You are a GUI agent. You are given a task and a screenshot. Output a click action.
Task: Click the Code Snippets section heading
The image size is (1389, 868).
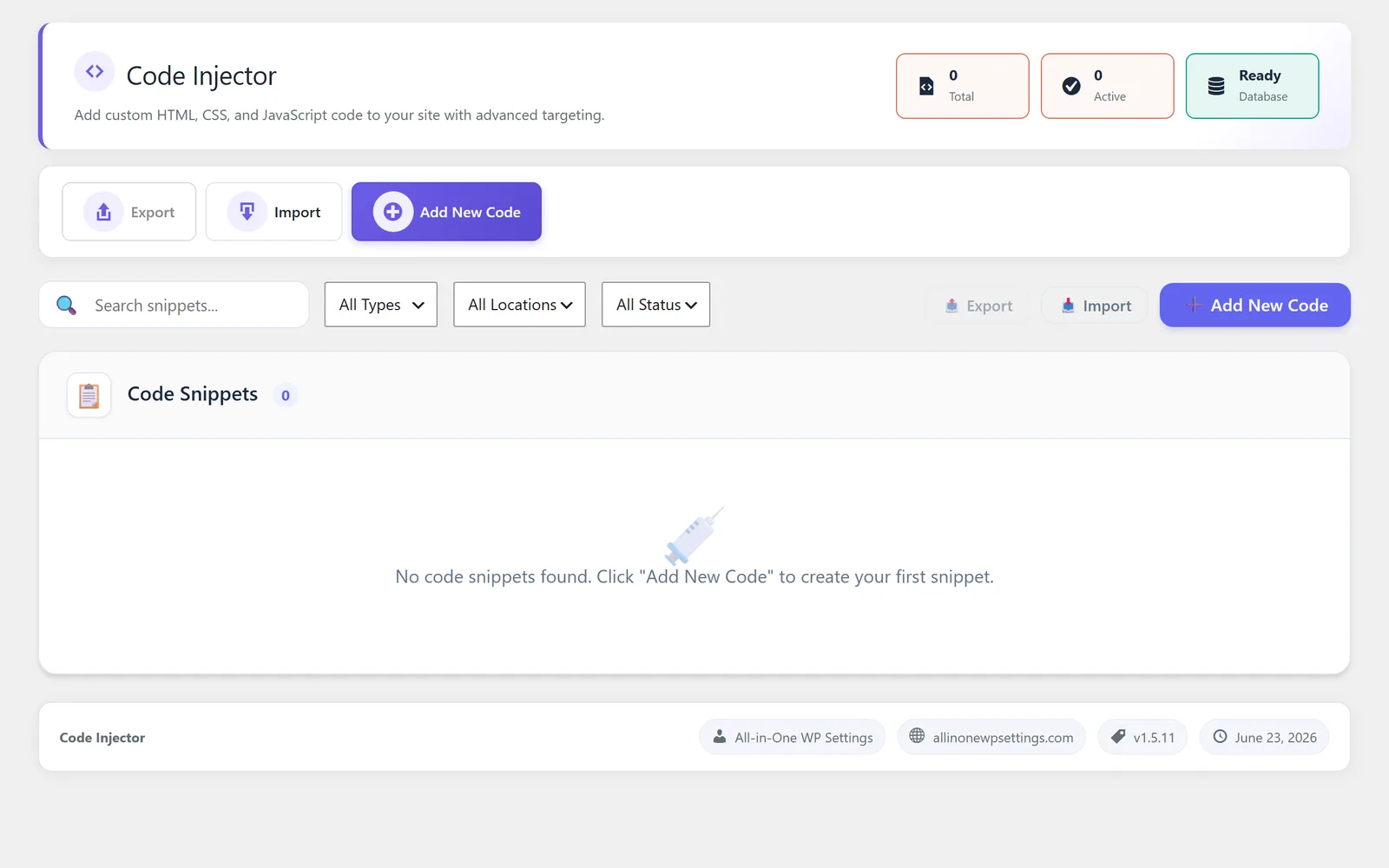(x=193, y=394)
